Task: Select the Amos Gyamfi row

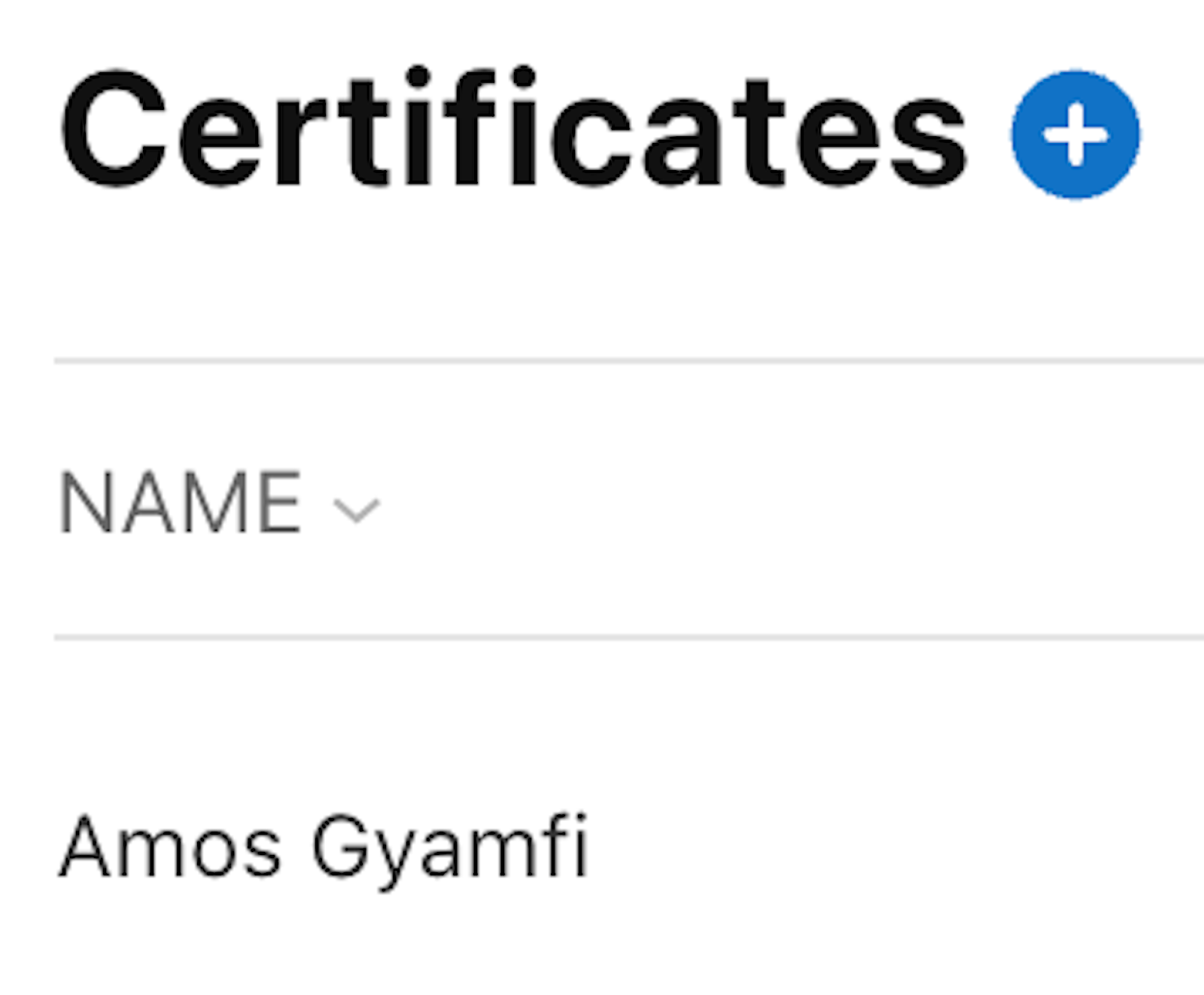Action: pos(324,848)
